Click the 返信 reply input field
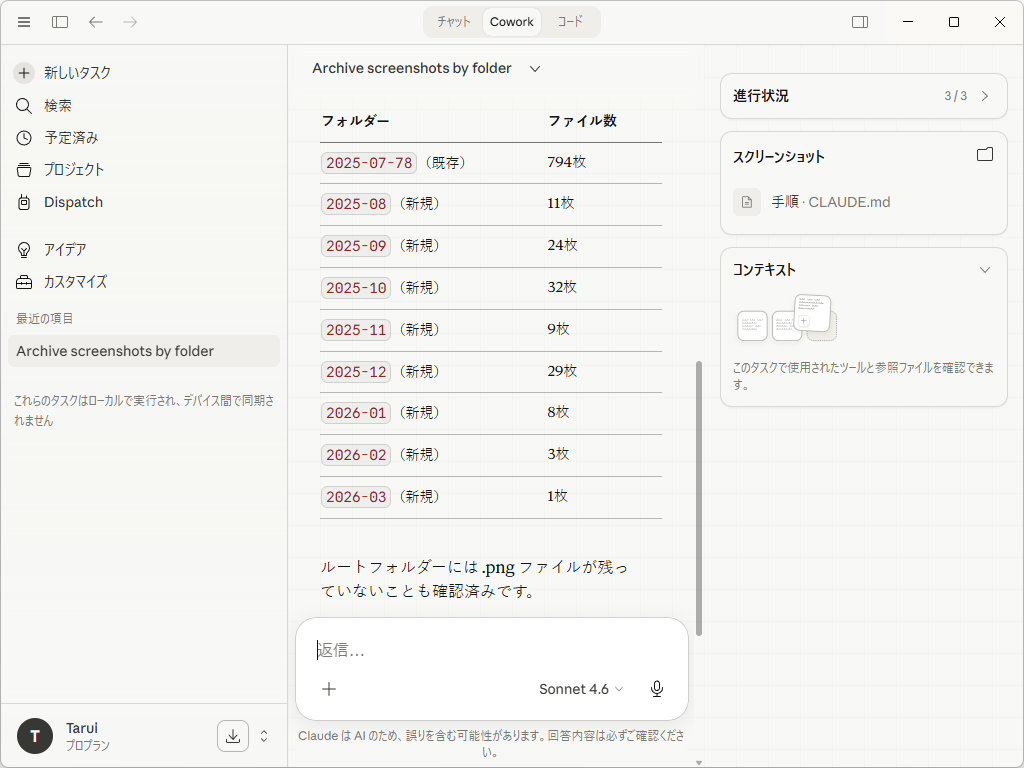1024x768 pixels. click(450, 651)
